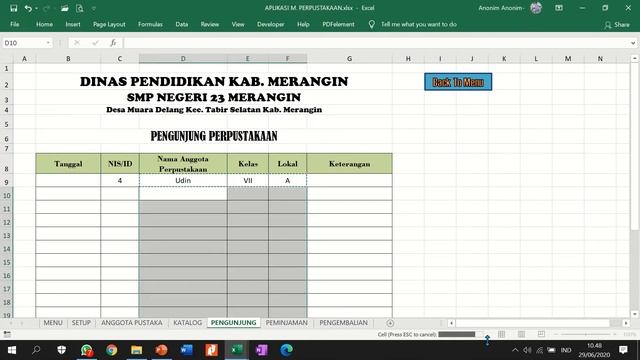Switch to Page Break Preview in status bar
The image size is (640, 360).
pyautogui.click(x=541, y=334)
